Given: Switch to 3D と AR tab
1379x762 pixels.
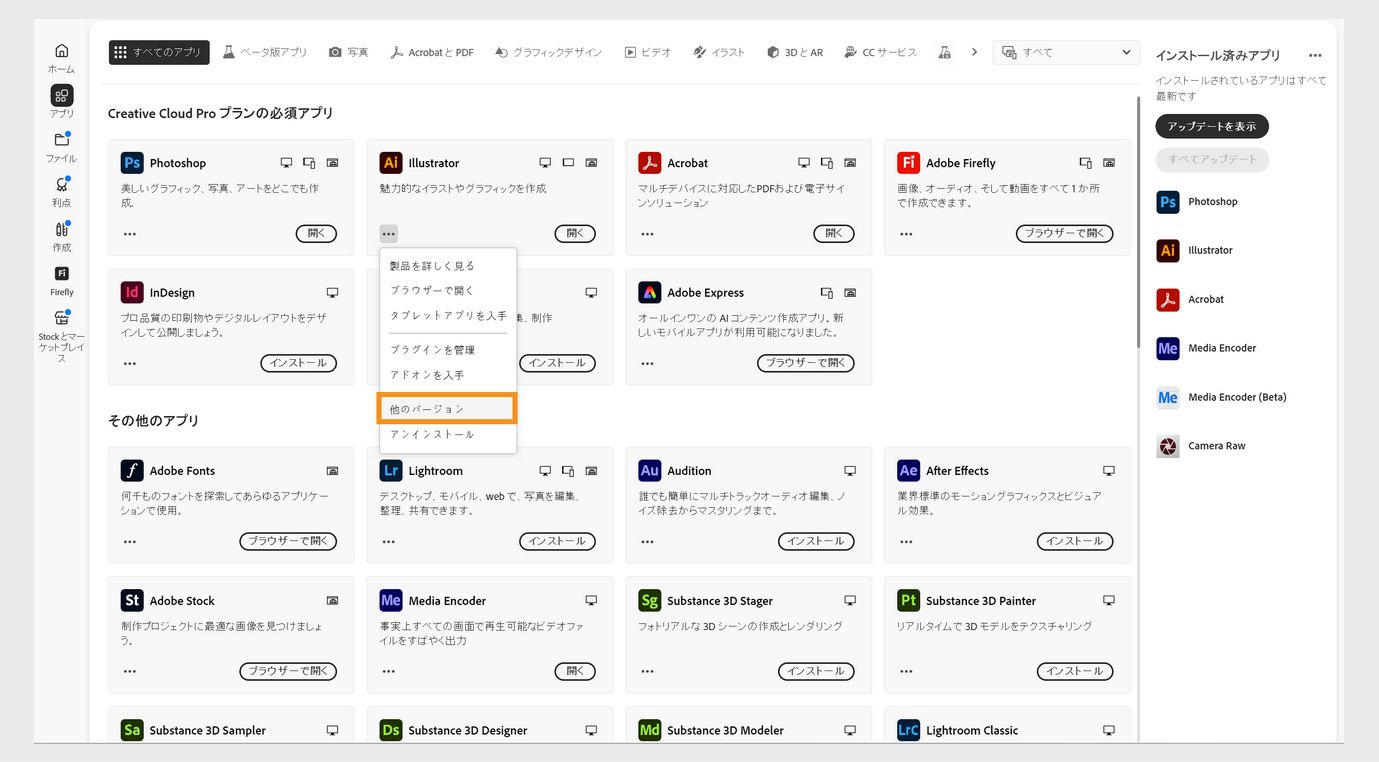Looking at the screenshot, I should coord(795,52).
